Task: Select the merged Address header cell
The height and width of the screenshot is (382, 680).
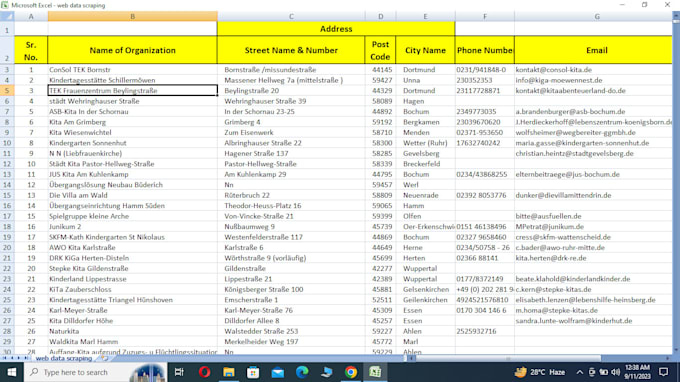Action: (336, 29)
